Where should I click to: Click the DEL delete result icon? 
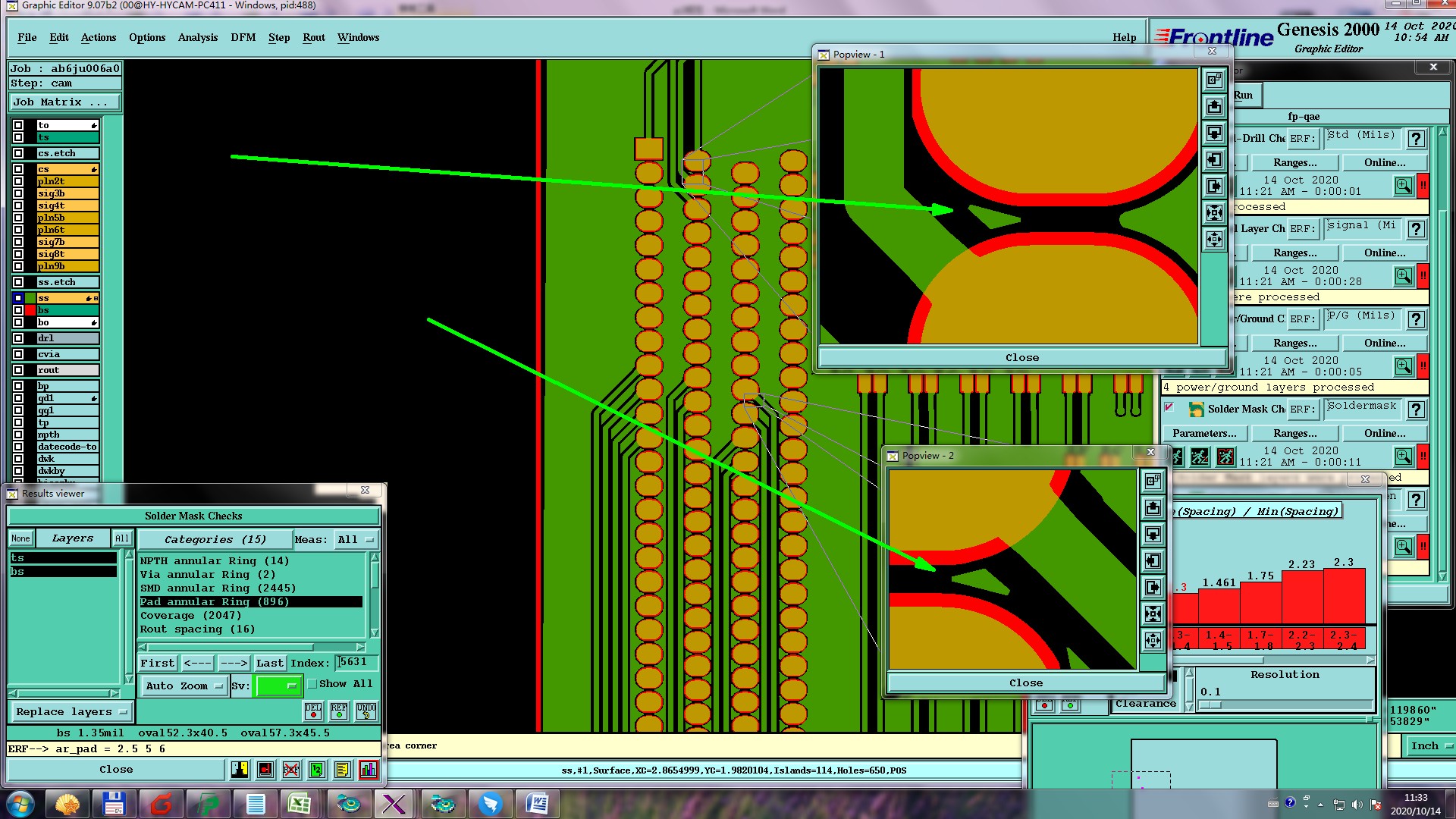pyautogui.click(x=312, y=711)
